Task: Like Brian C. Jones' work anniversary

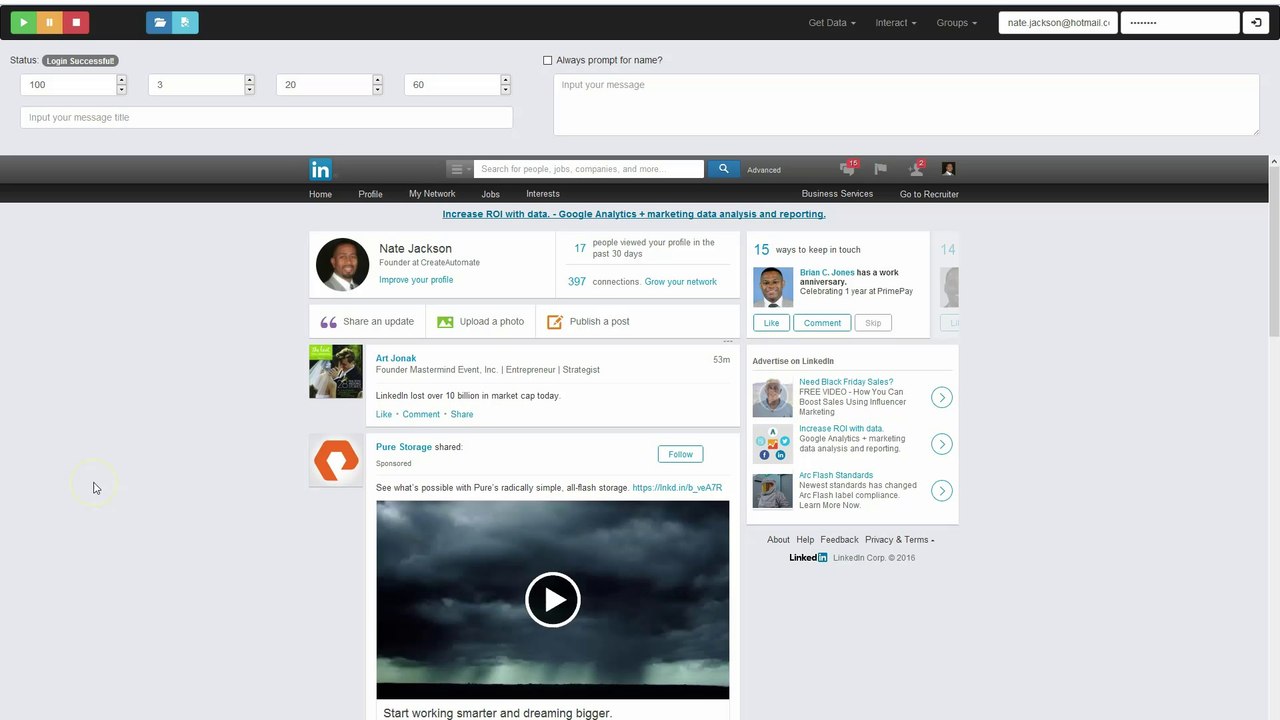Action: (771, 323)
